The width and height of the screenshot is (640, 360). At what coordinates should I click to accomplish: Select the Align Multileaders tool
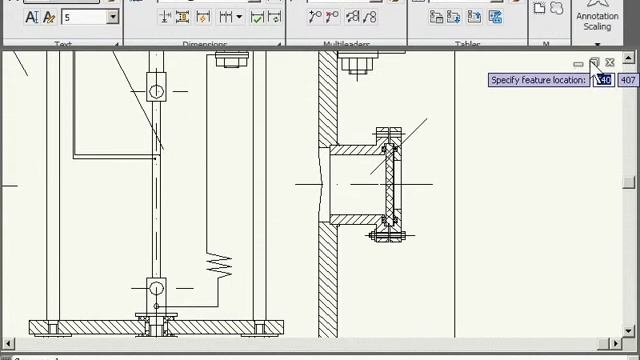(x=352, y=17)
